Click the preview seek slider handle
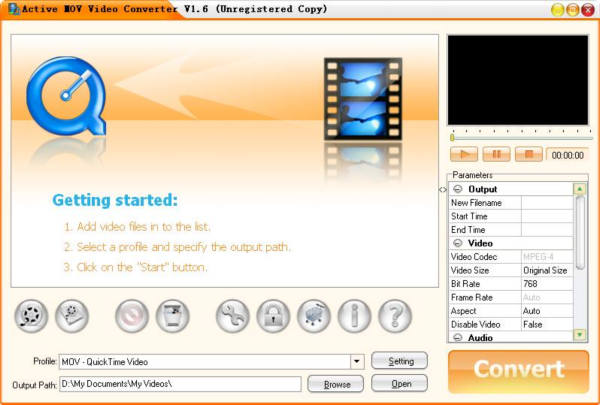The image size is (600, 405). (x=452, y=136)
